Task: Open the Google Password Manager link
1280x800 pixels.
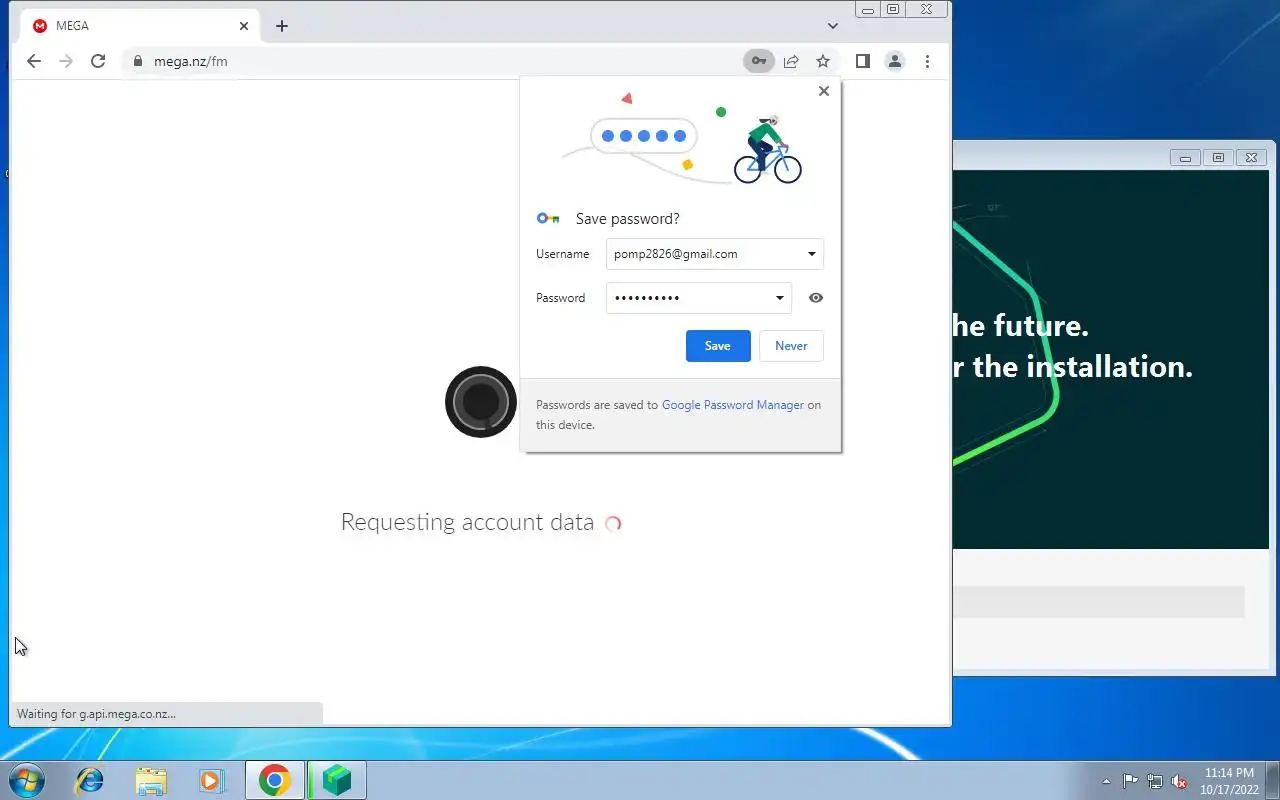Action: 733,405
